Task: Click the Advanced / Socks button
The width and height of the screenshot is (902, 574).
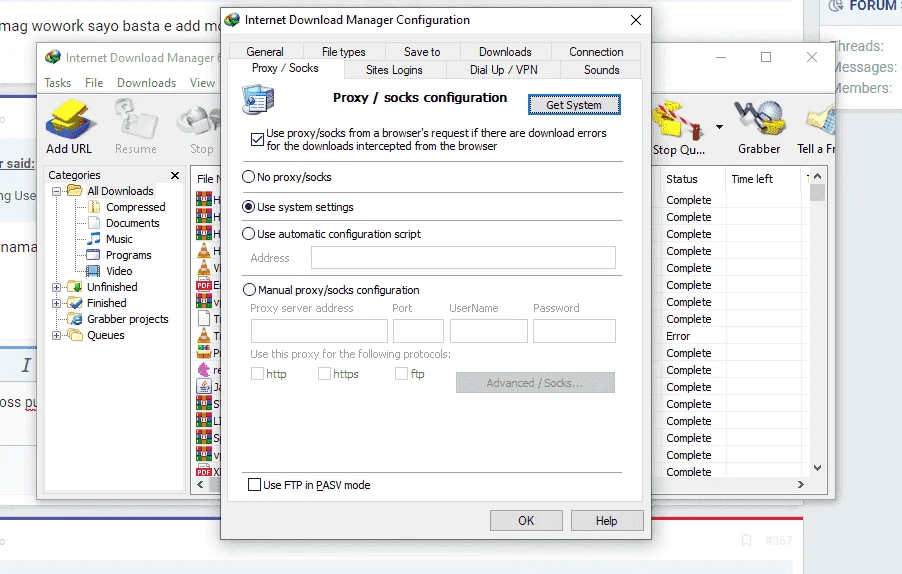Action: (x=535, y=382)
